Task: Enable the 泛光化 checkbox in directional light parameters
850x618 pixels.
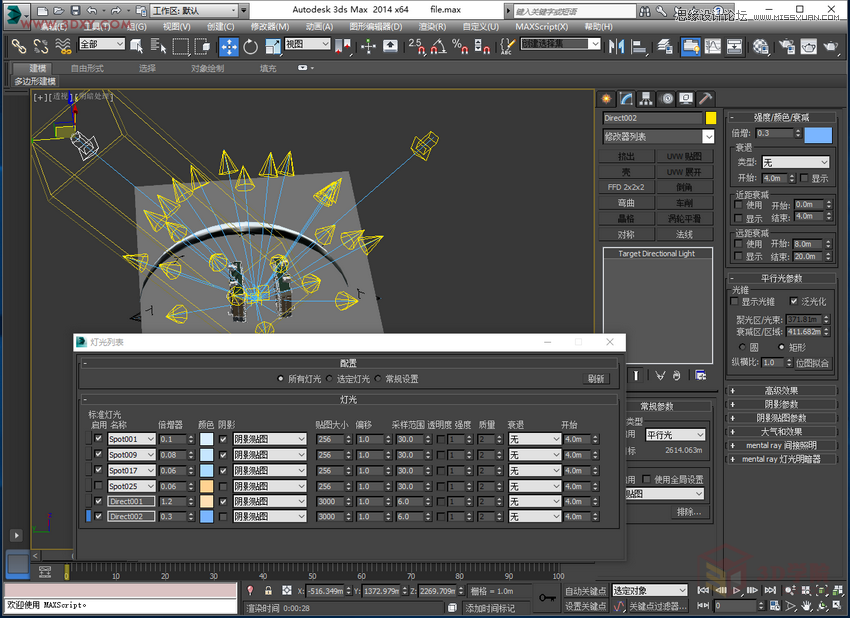Action: 793,301
